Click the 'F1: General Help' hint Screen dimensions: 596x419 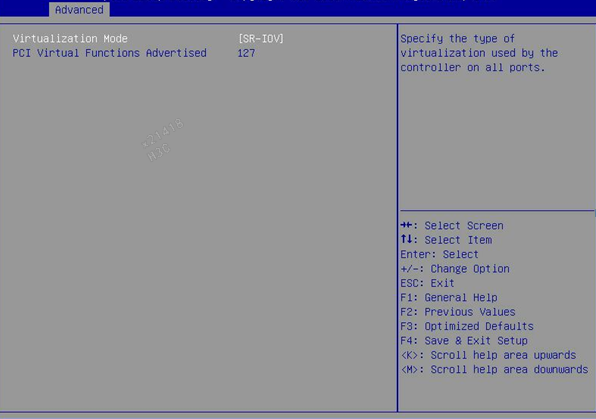[449, 298]
